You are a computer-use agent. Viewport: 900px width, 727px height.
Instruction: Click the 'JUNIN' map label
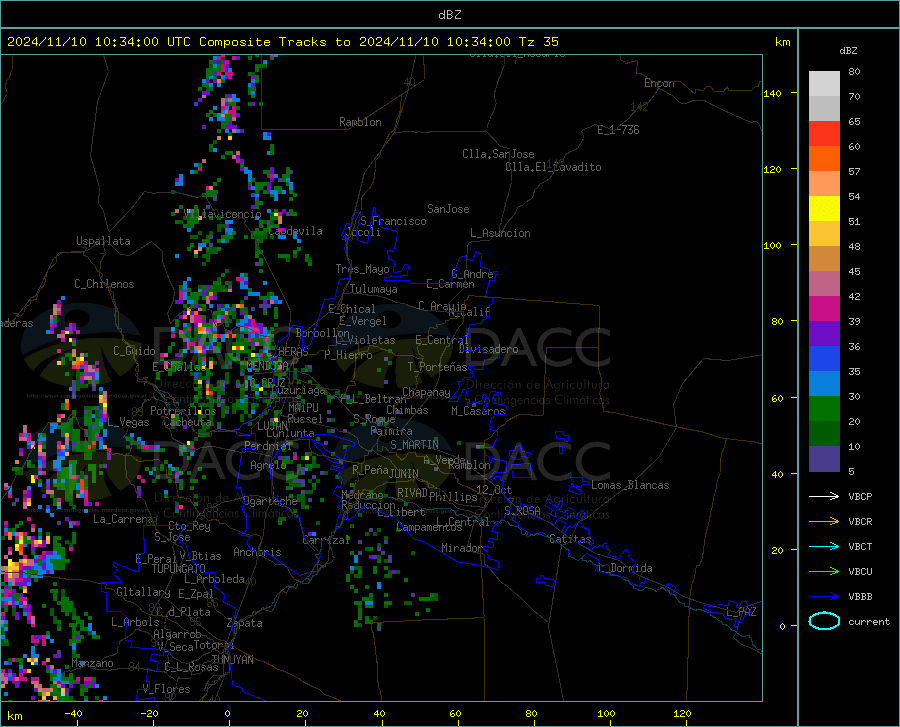[x=404, y=474]
